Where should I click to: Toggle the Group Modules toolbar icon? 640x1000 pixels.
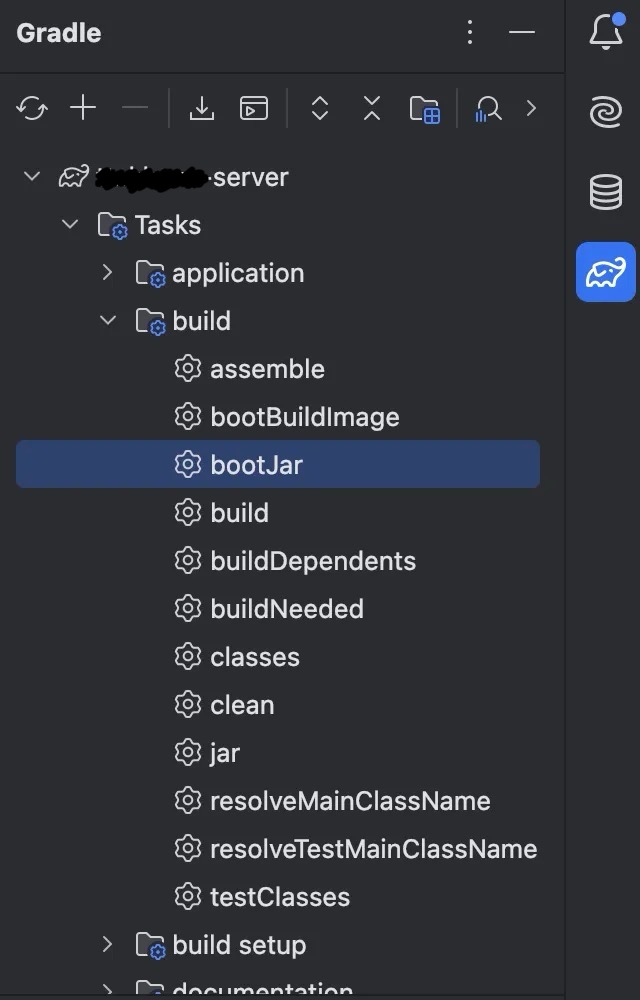(425, 109)
